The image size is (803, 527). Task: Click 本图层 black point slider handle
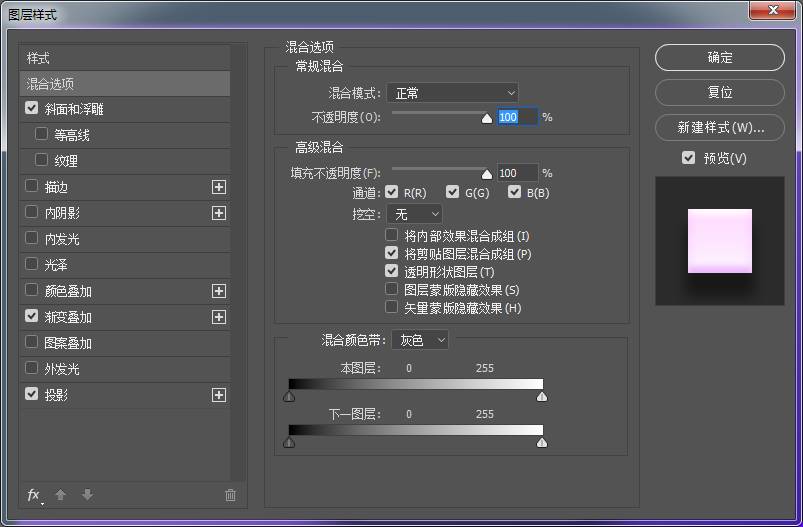pyautogui.click(x=289, y=396)
